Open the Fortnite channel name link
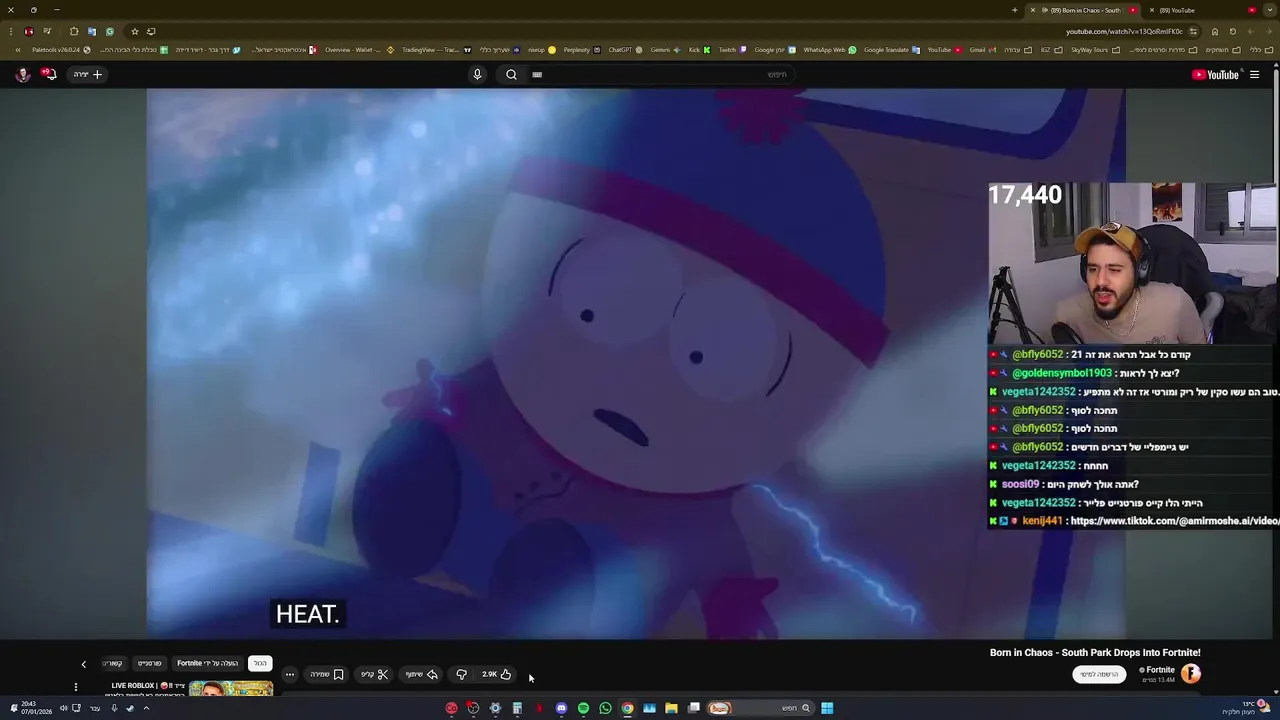This screenshot has height=720, width=1280. pos(1158,670)
